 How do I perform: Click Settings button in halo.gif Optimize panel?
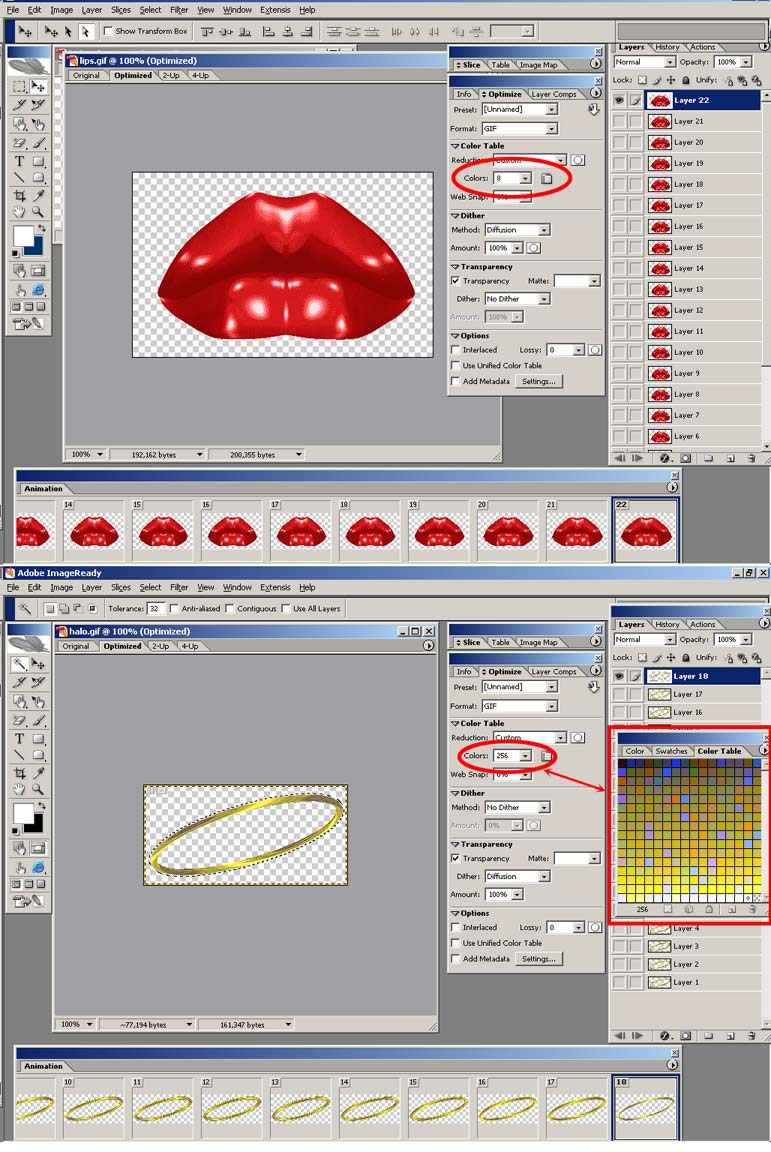(x=538, y=959)
